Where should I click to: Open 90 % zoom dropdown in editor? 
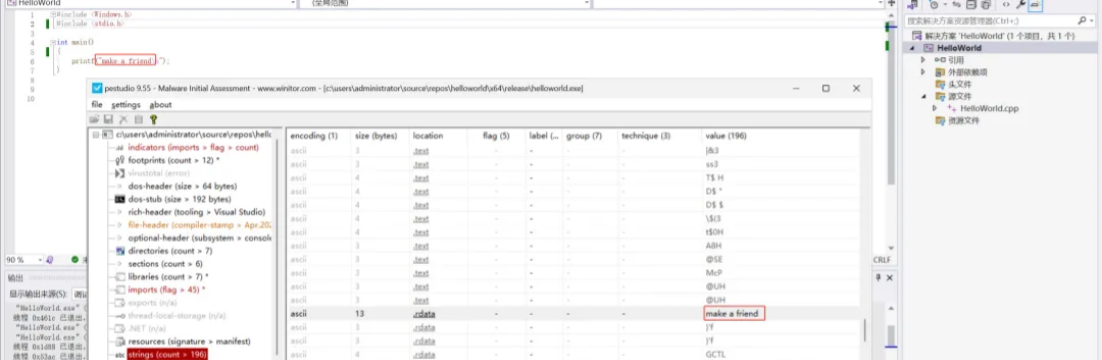[x=39, y=260]
